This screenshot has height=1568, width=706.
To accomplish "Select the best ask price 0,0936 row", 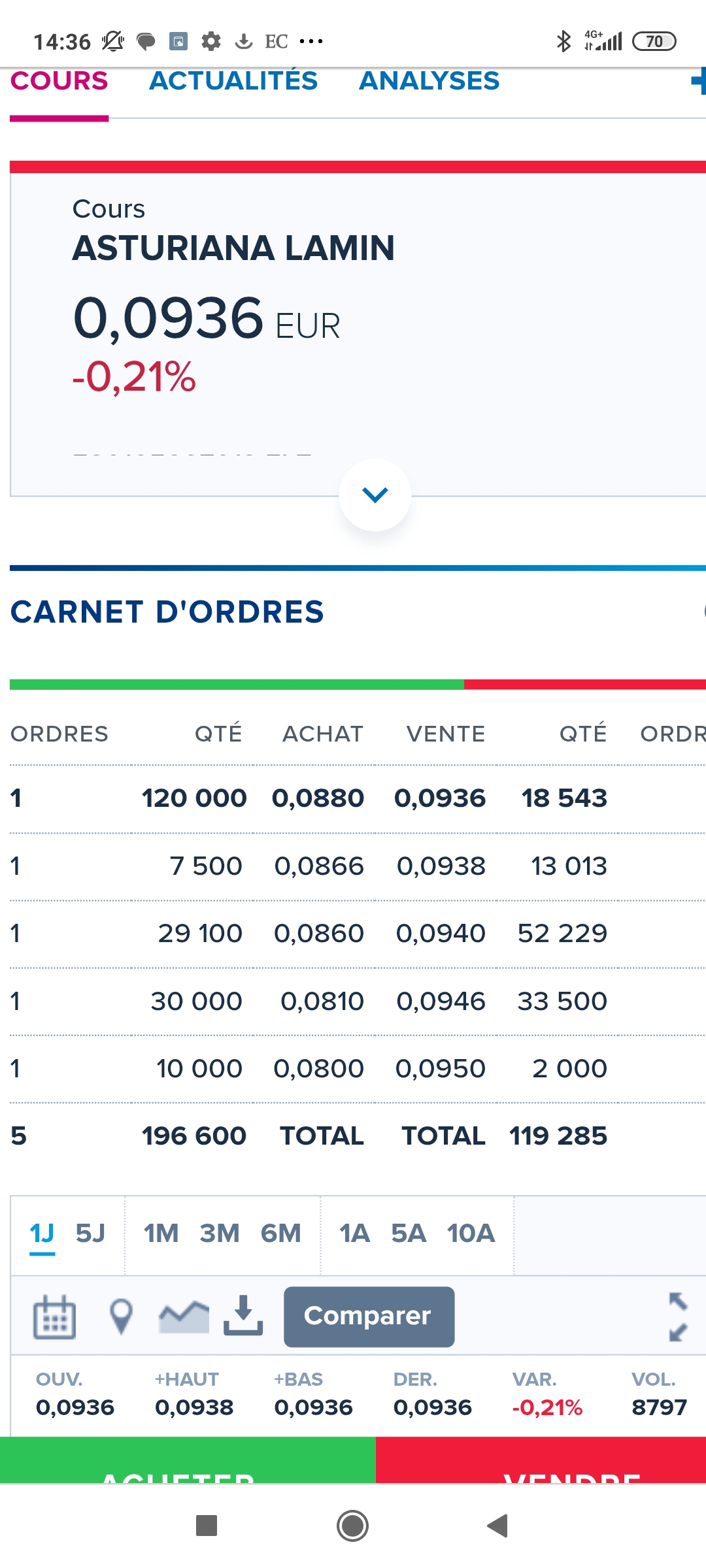I will [x=440, y=798].
